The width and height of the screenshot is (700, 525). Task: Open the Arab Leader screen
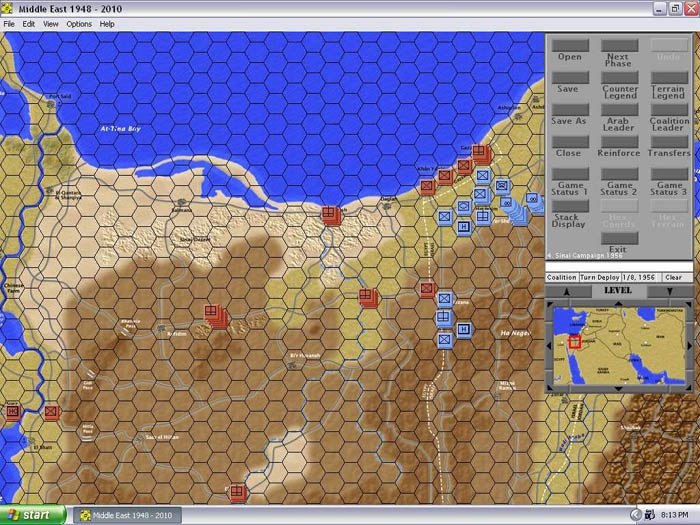(619, 109)
